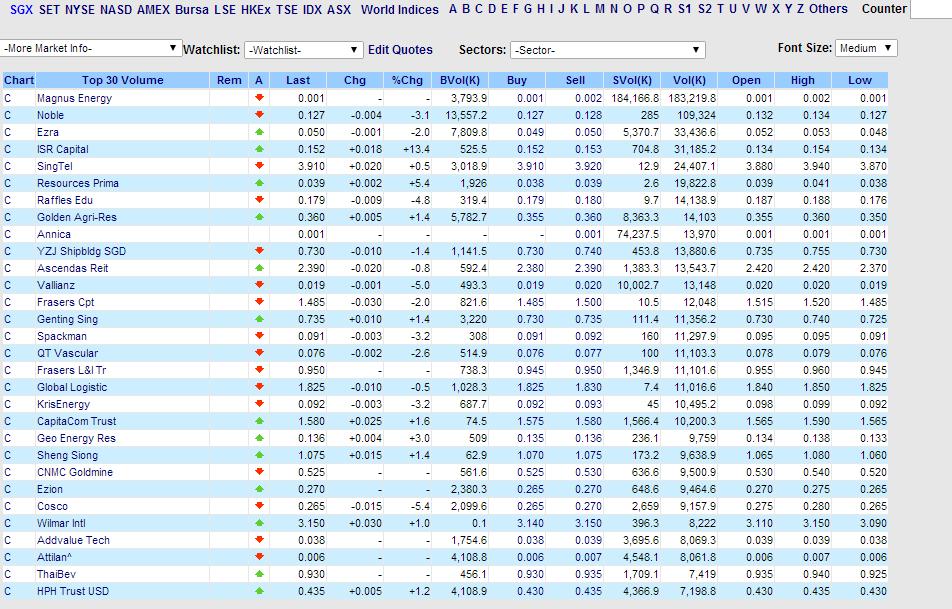This screenshot has width=952, height=609.
Task: Switch to the NASD market tab
Action: pos(116,10)
